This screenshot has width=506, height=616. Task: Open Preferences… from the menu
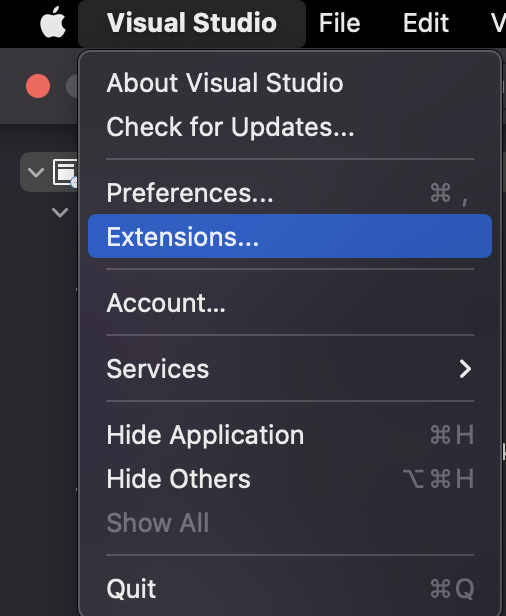click(290, 193)
